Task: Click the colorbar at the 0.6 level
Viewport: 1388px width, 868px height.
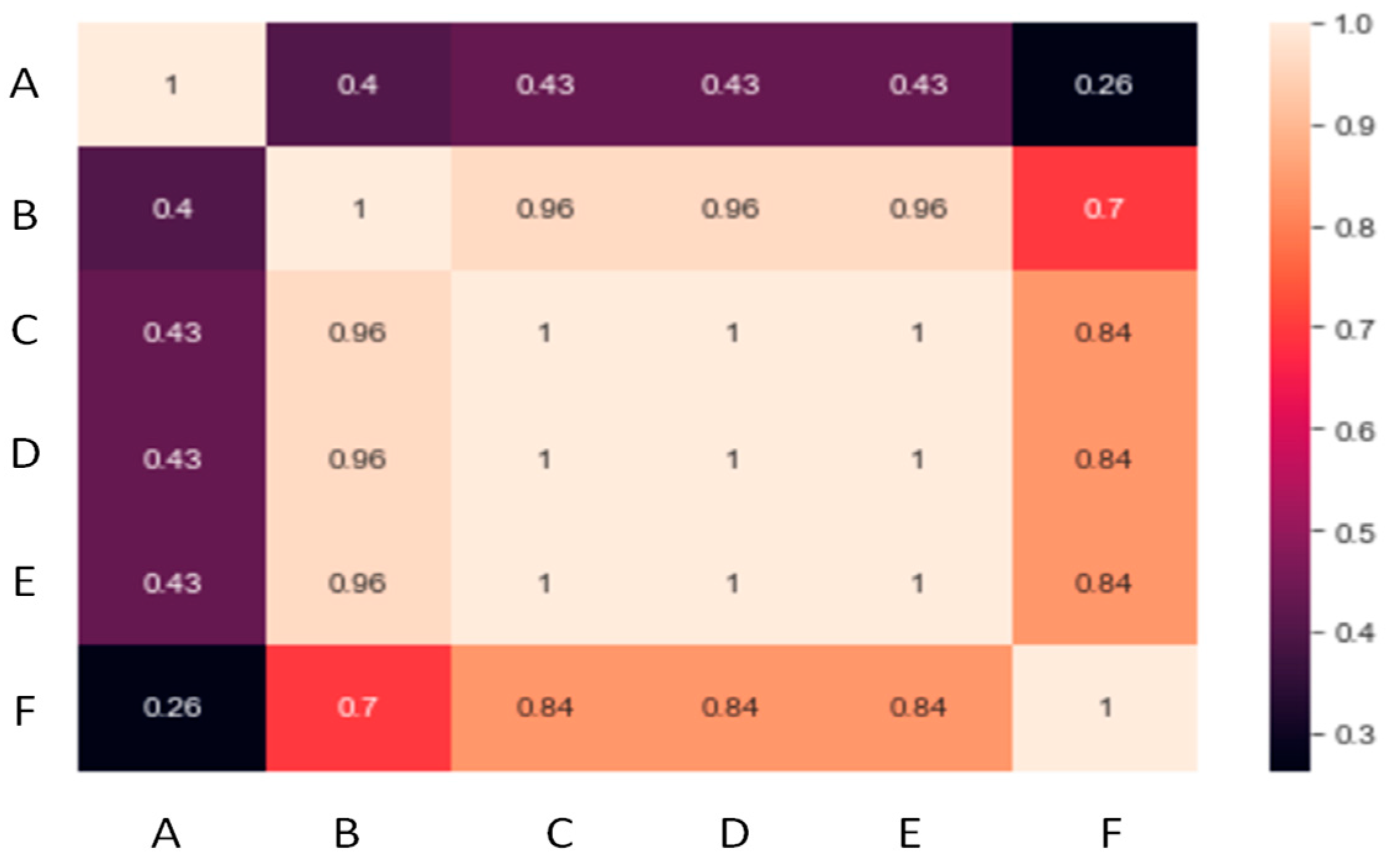Action: coord(1289,430)
